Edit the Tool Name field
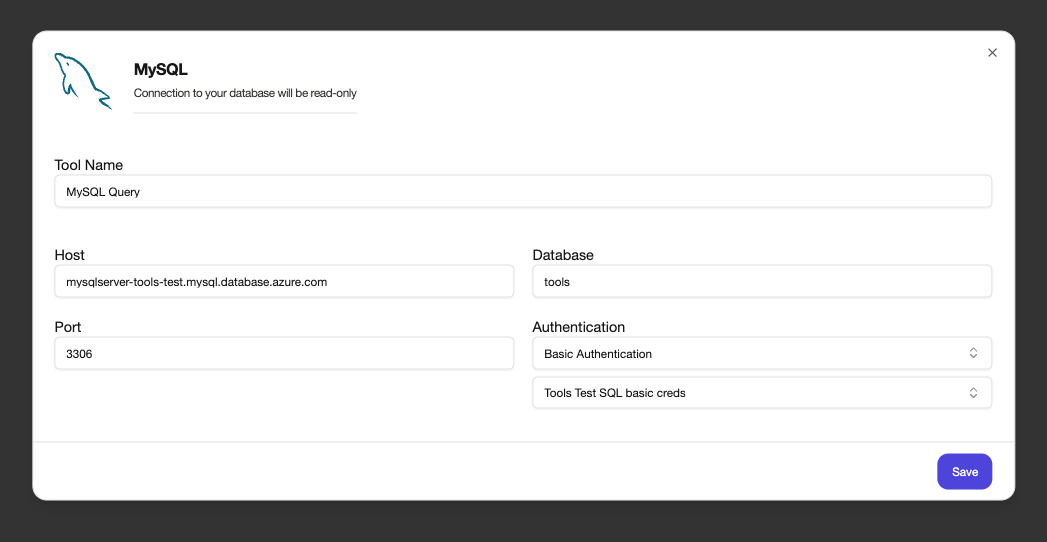1047x542 pixels. point(523,192)
